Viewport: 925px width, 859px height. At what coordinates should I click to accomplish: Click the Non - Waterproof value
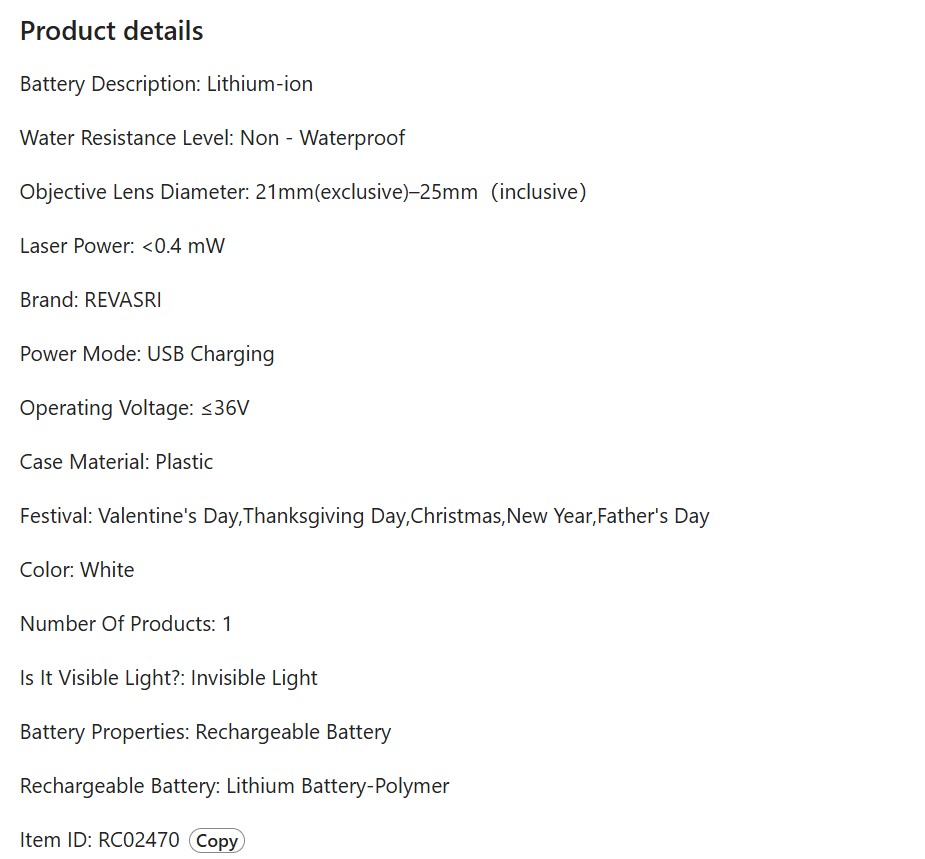[322, 138]
